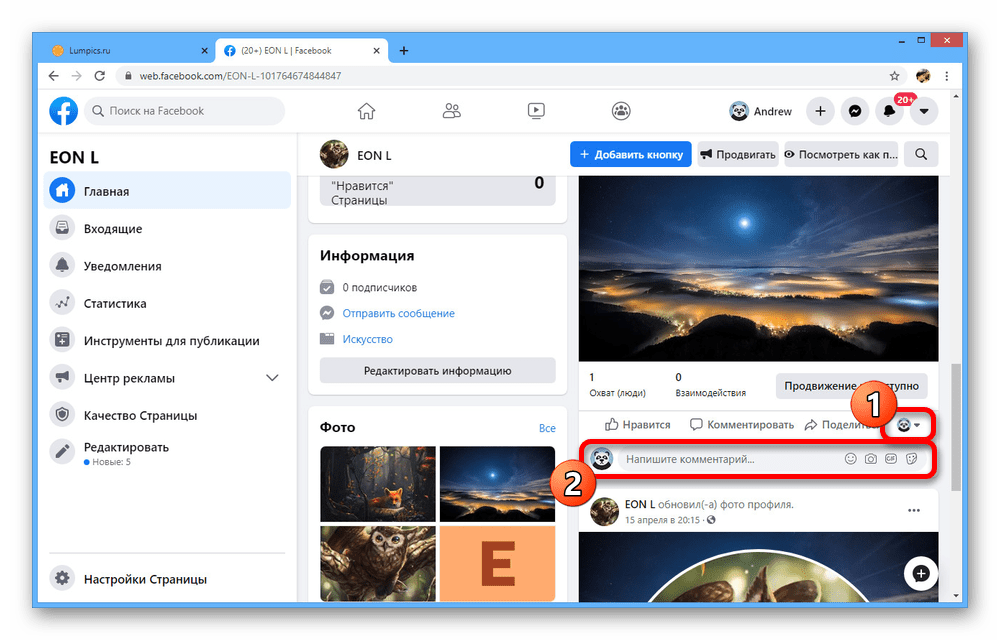Open the Messenger icon
This screenshot has width=1000, height=640.
[x=855, y=111]
